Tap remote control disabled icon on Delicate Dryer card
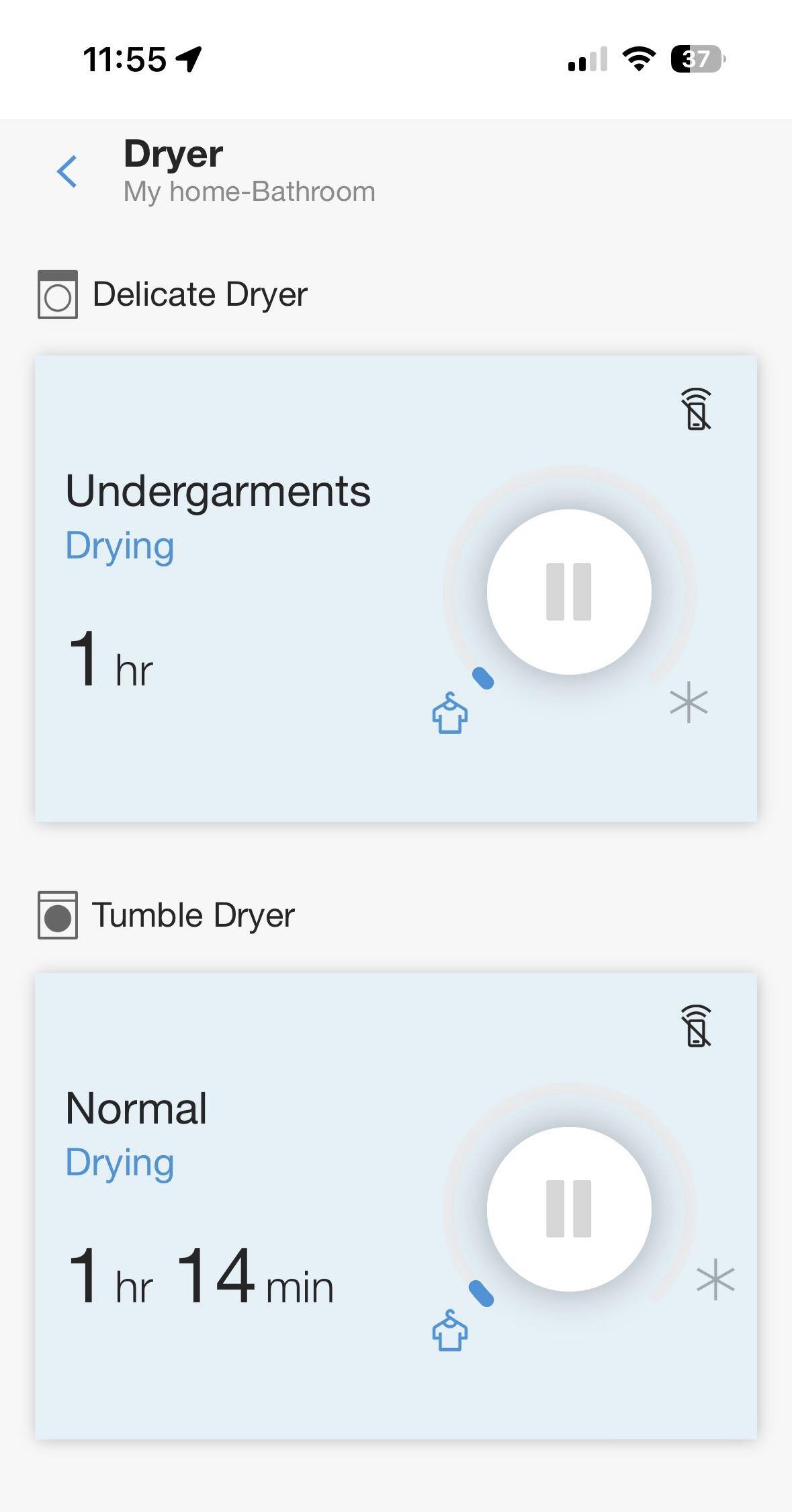 [x=697, y=409]
